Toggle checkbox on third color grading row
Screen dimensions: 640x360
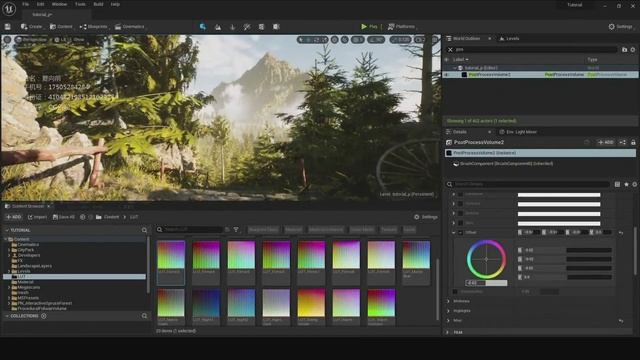click(x=460, y=213)
